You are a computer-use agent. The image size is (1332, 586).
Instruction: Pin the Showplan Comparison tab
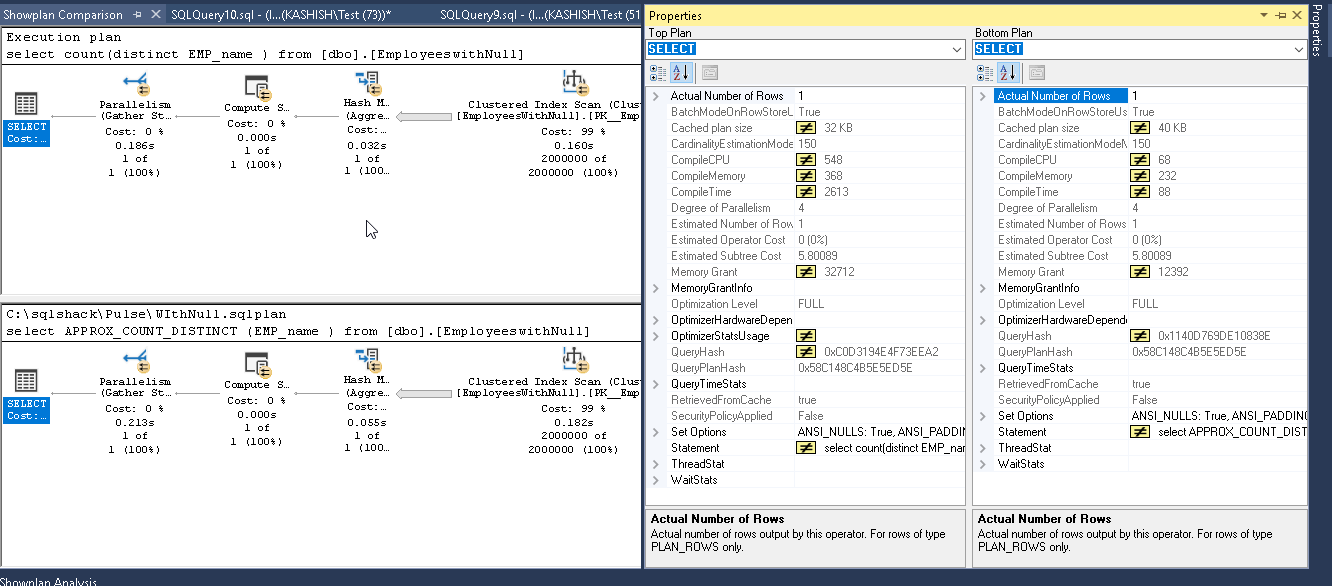tap(138, 15)
